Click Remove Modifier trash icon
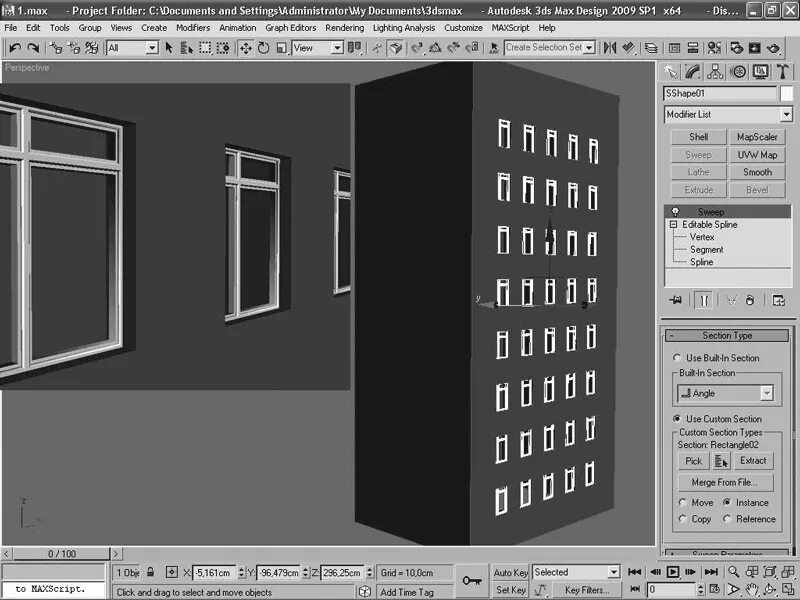Image resolution: width=800 pixels, height=600 pixels. pos(750,300)
